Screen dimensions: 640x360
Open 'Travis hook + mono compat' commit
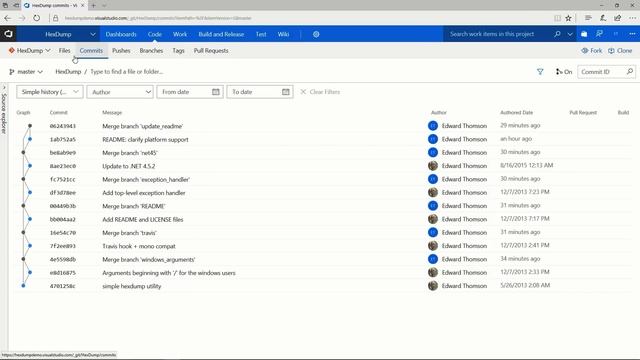(x=139, y=246)
